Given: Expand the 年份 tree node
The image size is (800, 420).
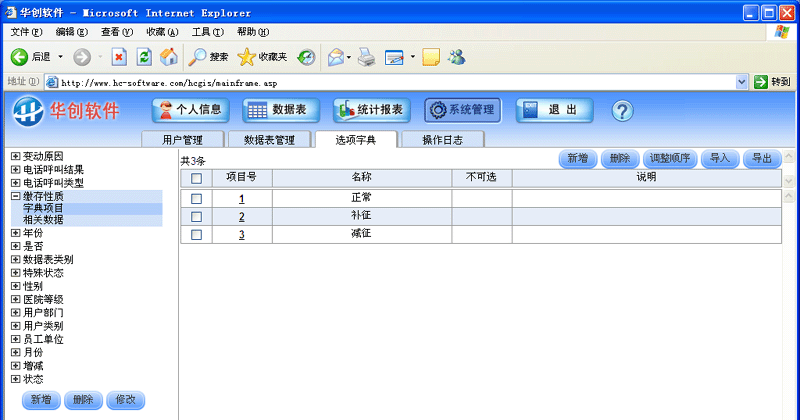Looking at the screenshot, I should pyautogui.click(x=16, y=233).
